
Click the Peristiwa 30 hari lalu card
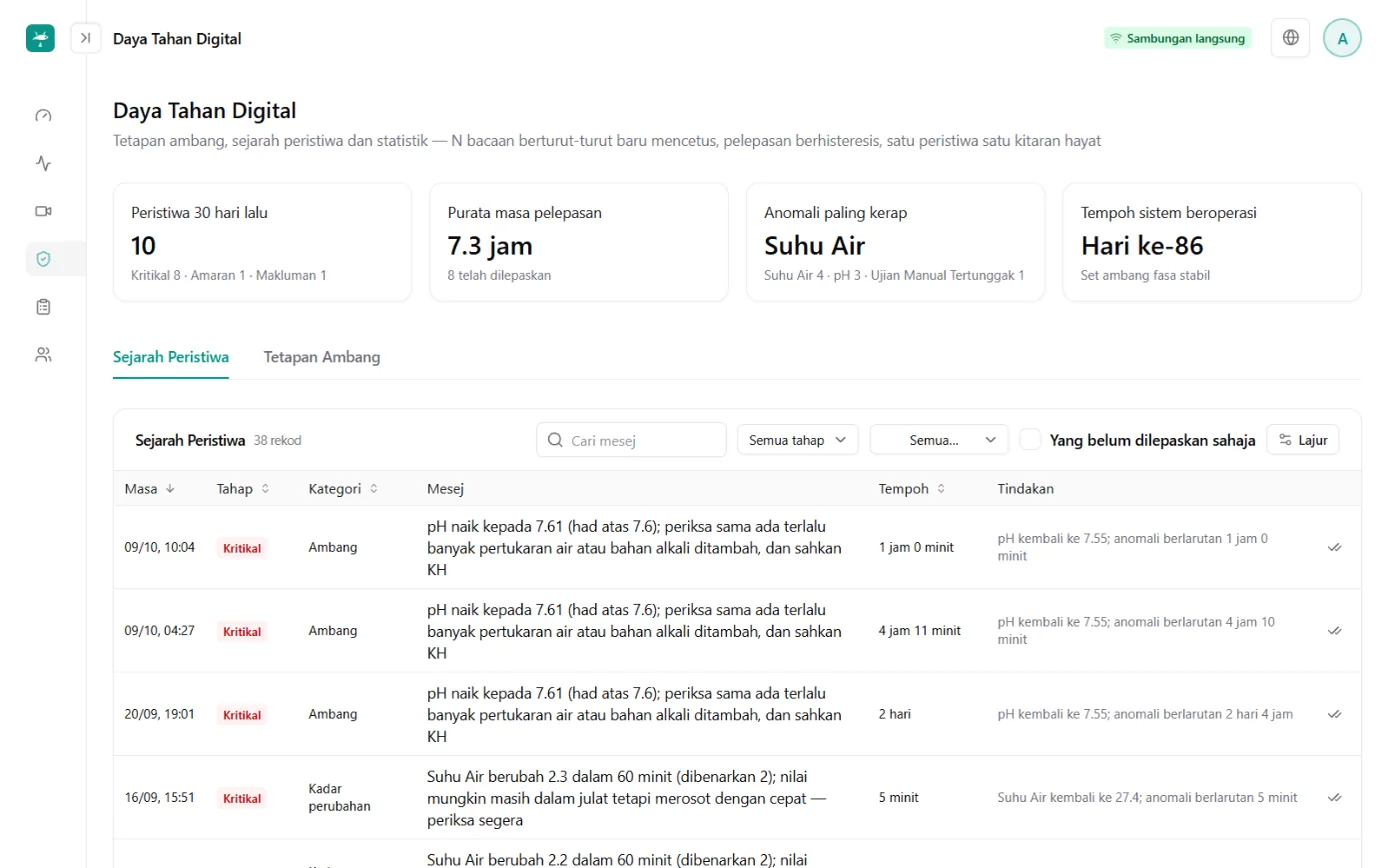pyautogui.click(x=262, y=242)
